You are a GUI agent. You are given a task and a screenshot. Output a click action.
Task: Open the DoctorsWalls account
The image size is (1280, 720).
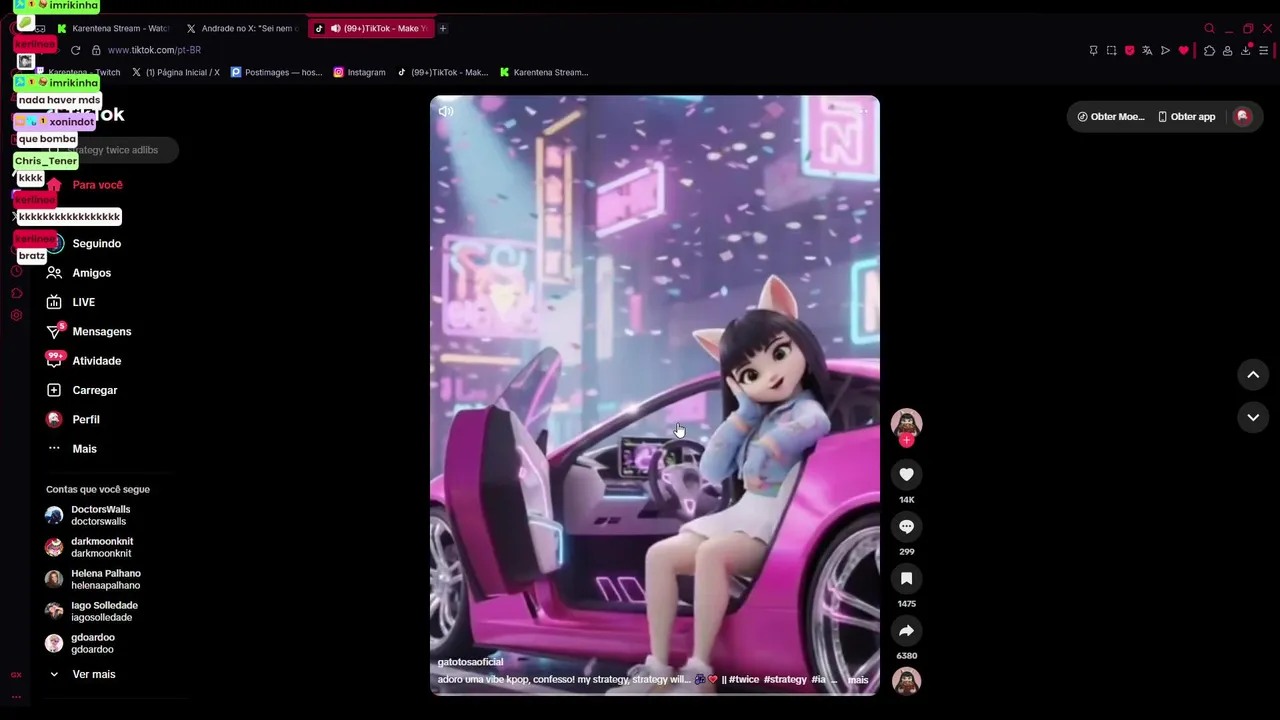click(100, 515)
